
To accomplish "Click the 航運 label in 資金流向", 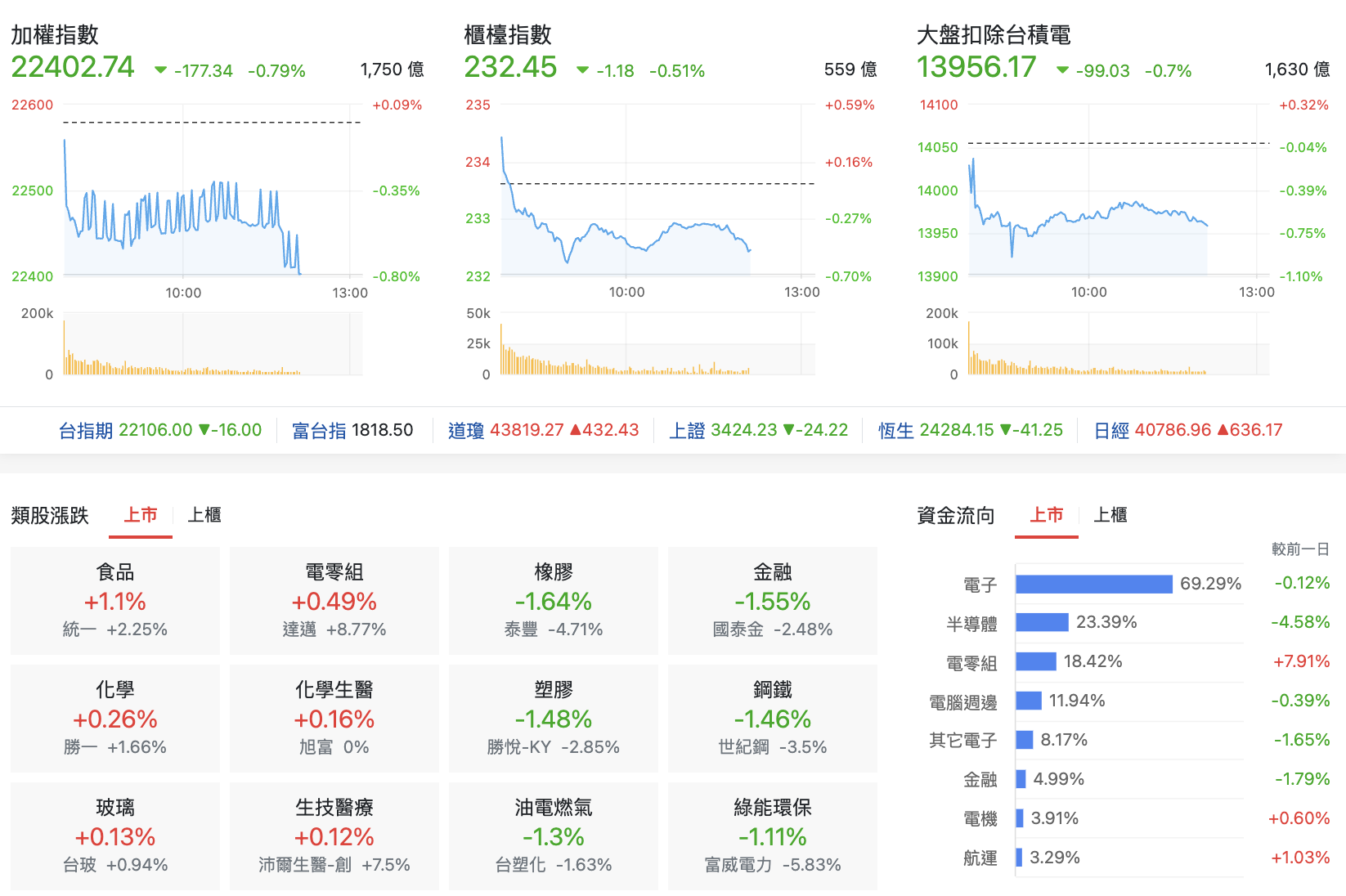I will click(x=980, y=858).
